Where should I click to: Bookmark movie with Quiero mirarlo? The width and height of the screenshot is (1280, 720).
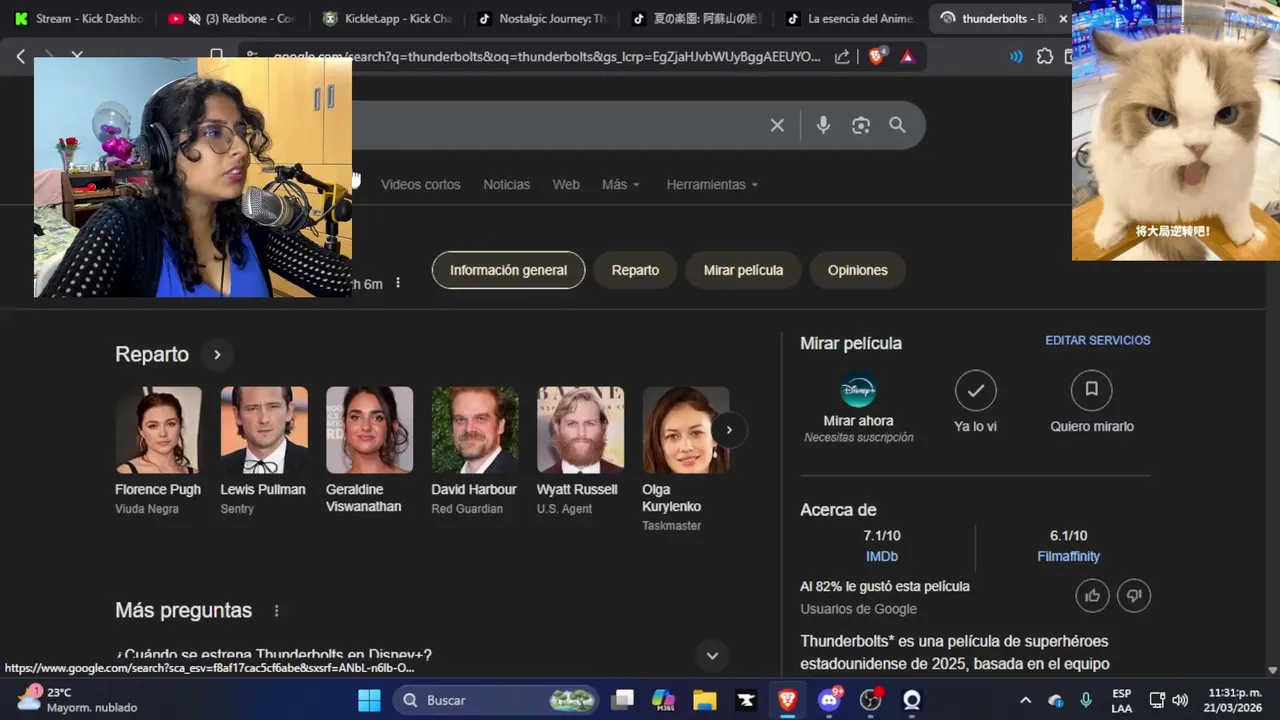[x=1092, y=390]
